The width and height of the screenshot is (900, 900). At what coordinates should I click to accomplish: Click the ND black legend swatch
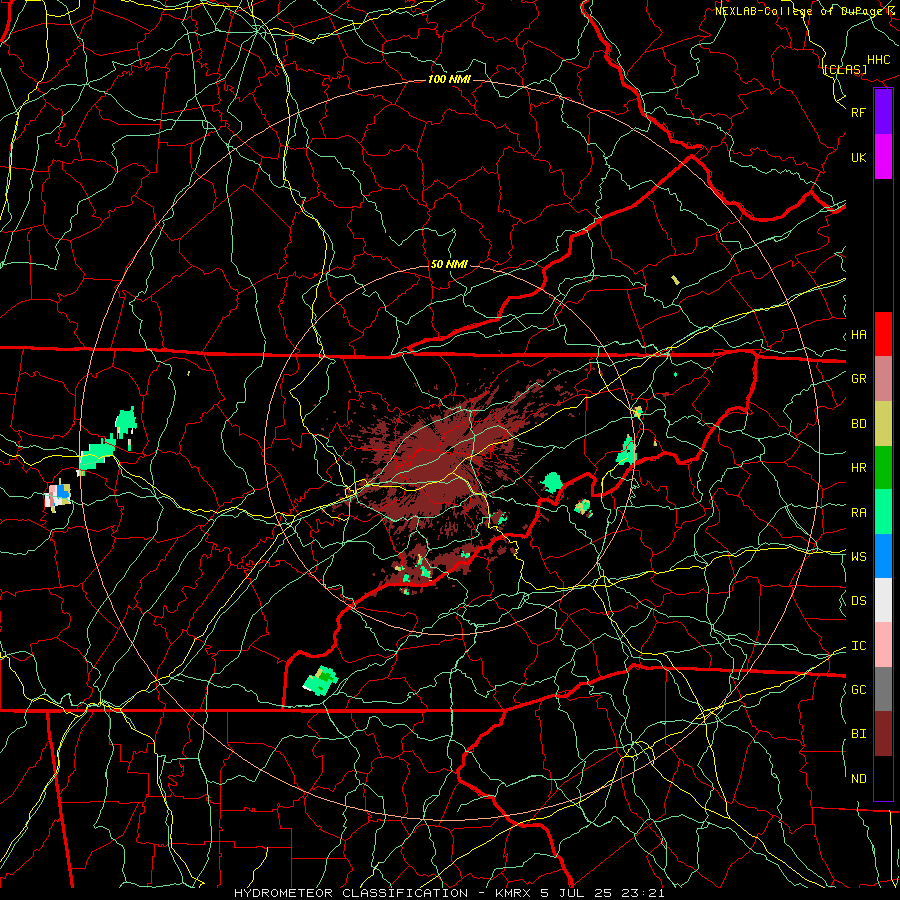click(x=883, y=778)
